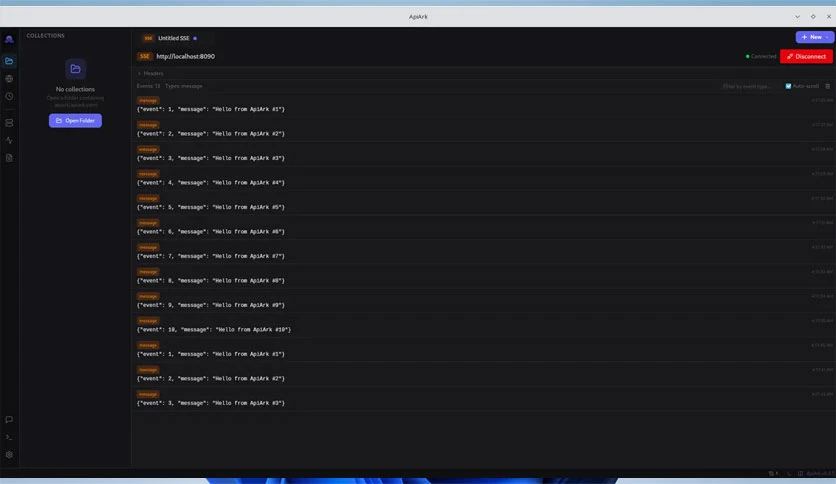Image resolution: width=836 pixels, height=484 pixels.
Task: Click the 'Events: 13' counter
Action: click(148, 86)
